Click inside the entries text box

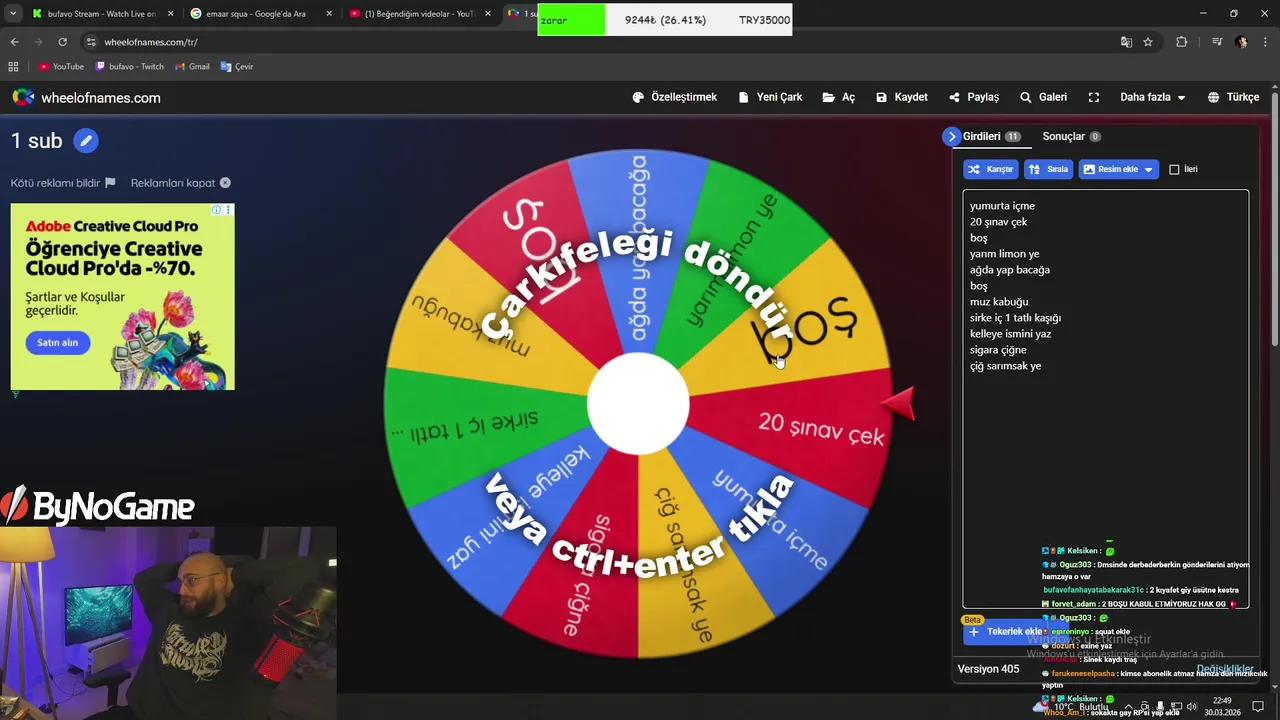pos(1105,399)
